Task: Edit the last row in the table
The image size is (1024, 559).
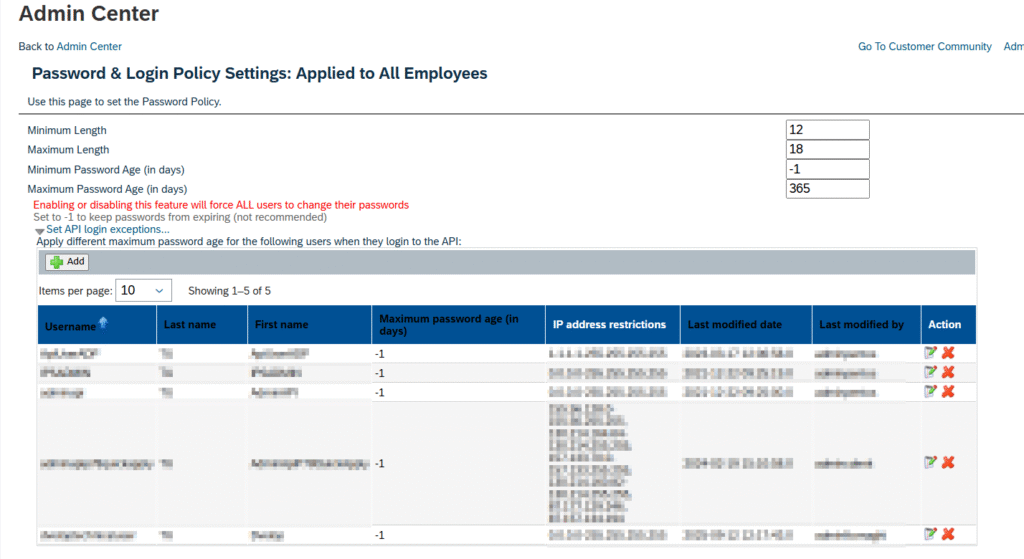Action: (931, 534)
